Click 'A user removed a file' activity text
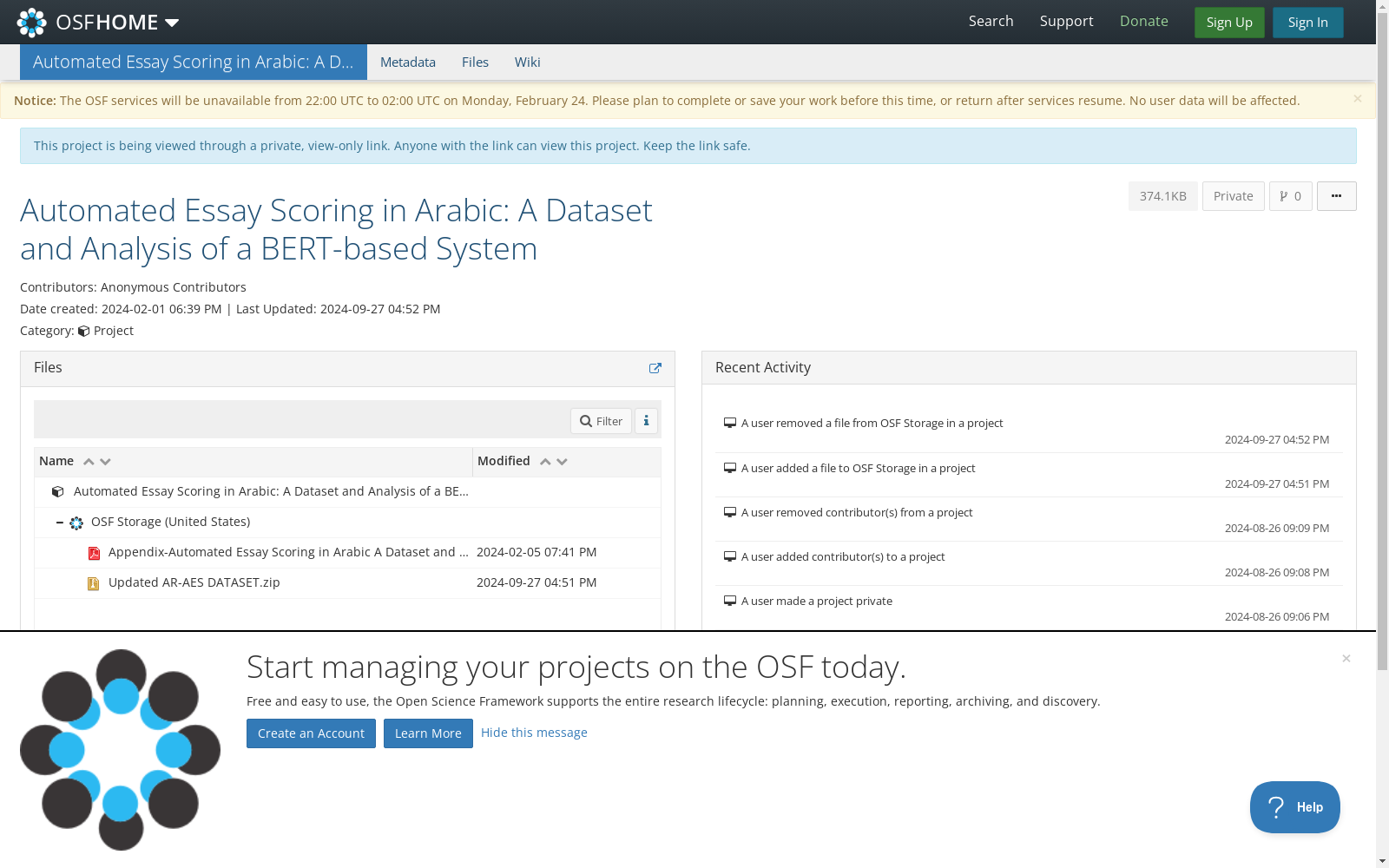Image resolution: width=1389 pixels, height=868 pixels. [x=872, y=423]
